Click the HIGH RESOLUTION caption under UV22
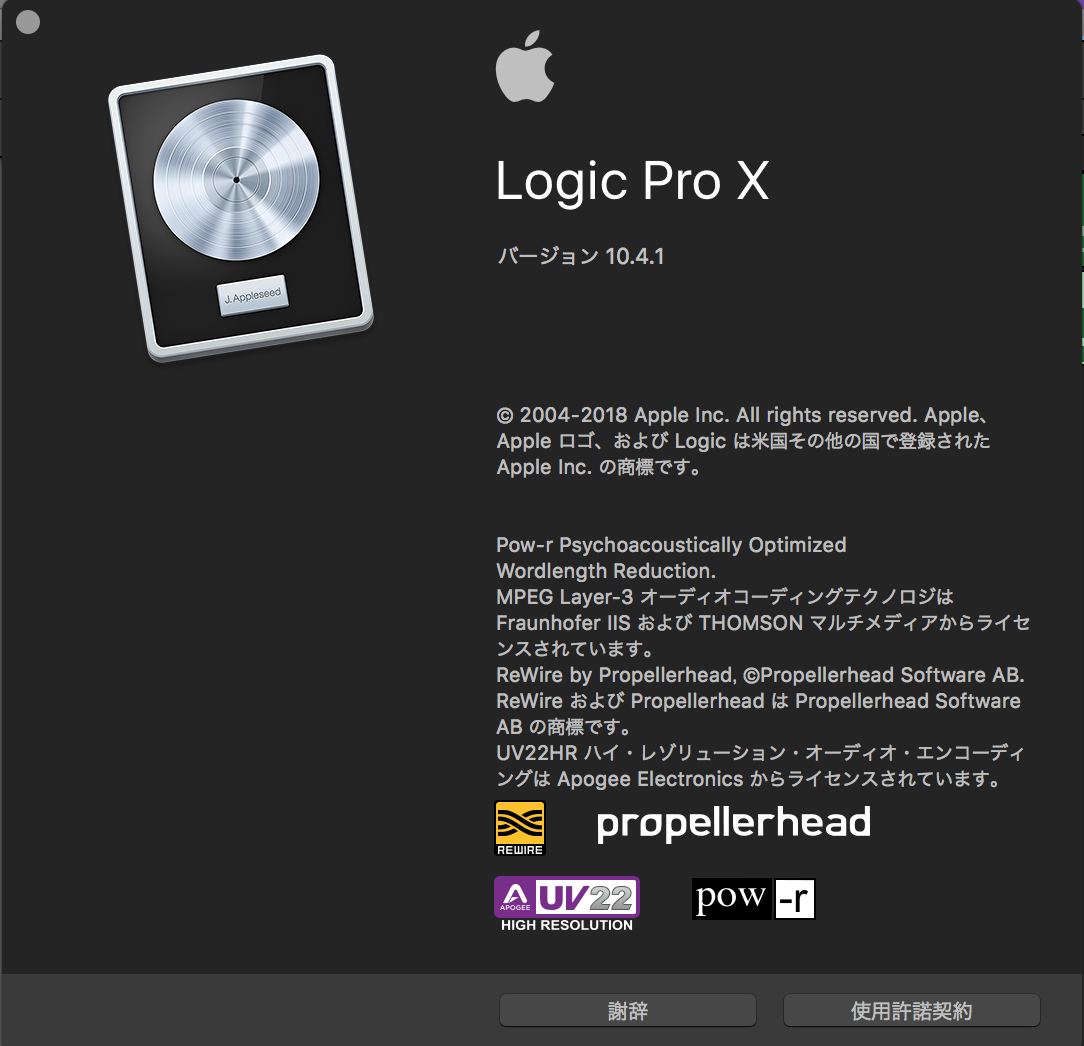 tap(567, 925)
